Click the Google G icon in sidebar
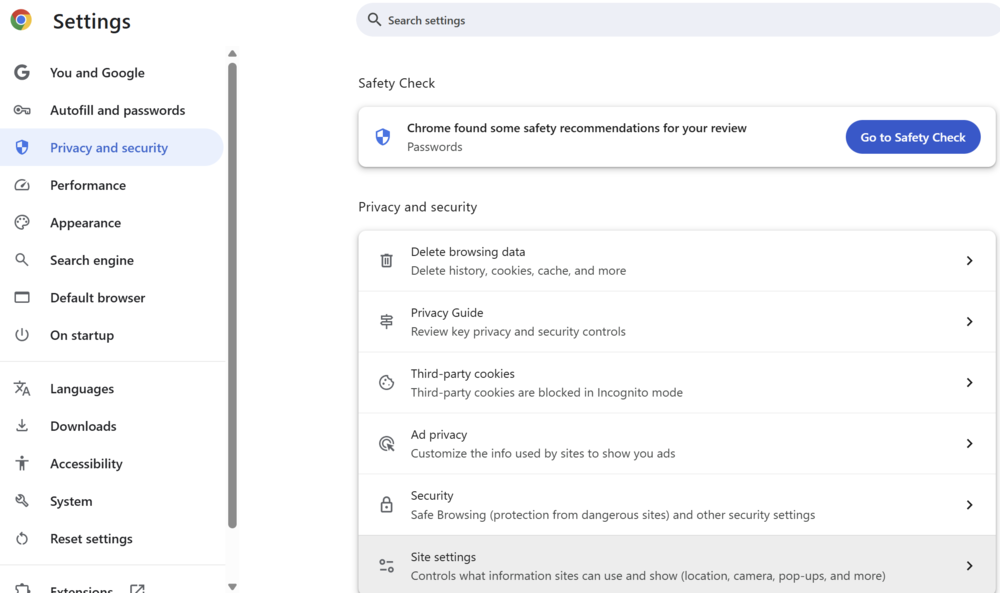The height and width of the screenshot is (593, 1000). pos(22,73)
